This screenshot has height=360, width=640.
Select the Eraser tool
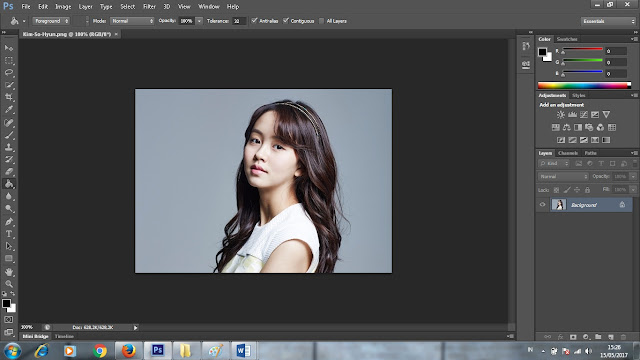point(9,171)
